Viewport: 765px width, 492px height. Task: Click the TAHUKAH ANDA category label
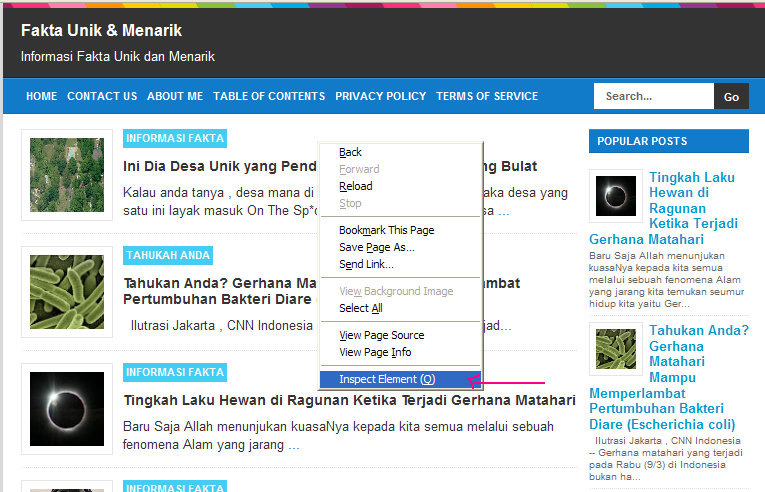tap(168, 255)
